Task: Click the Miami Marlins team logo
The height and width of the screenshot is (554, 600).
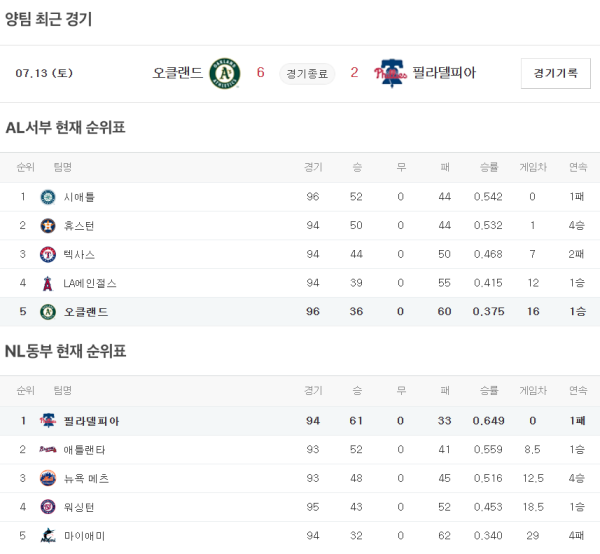Action: click(x=47, y=537)
